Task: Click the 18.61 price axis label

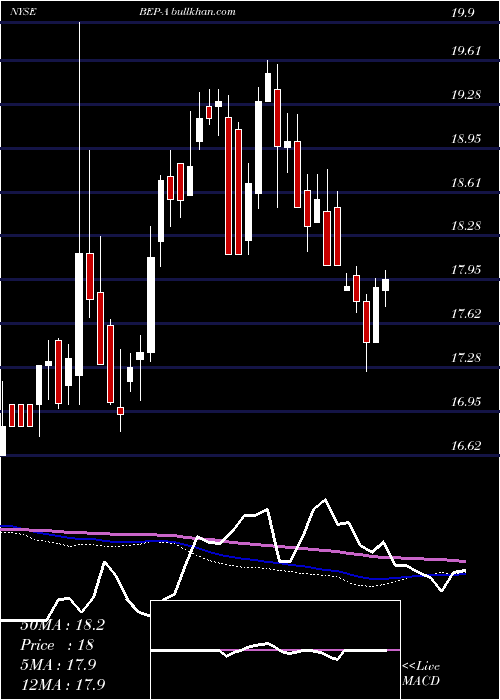Action: point(466,182)
